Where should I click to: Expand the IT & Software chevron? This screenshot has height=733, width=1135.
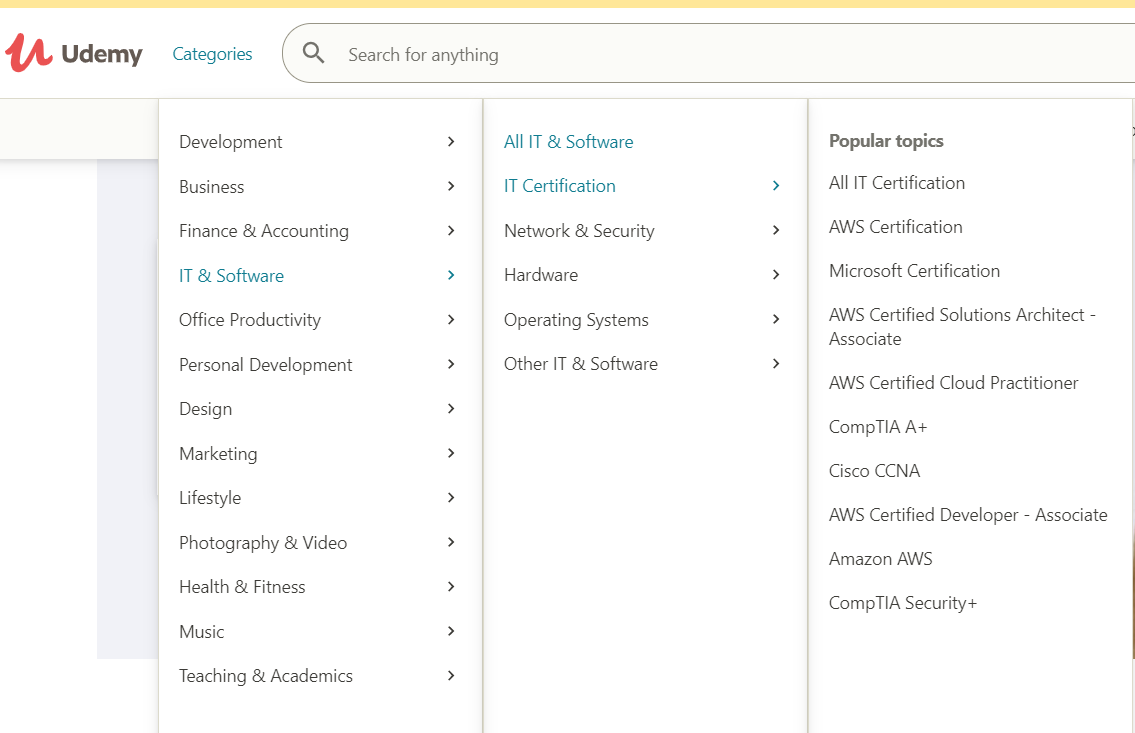click(x=451, y=275)
